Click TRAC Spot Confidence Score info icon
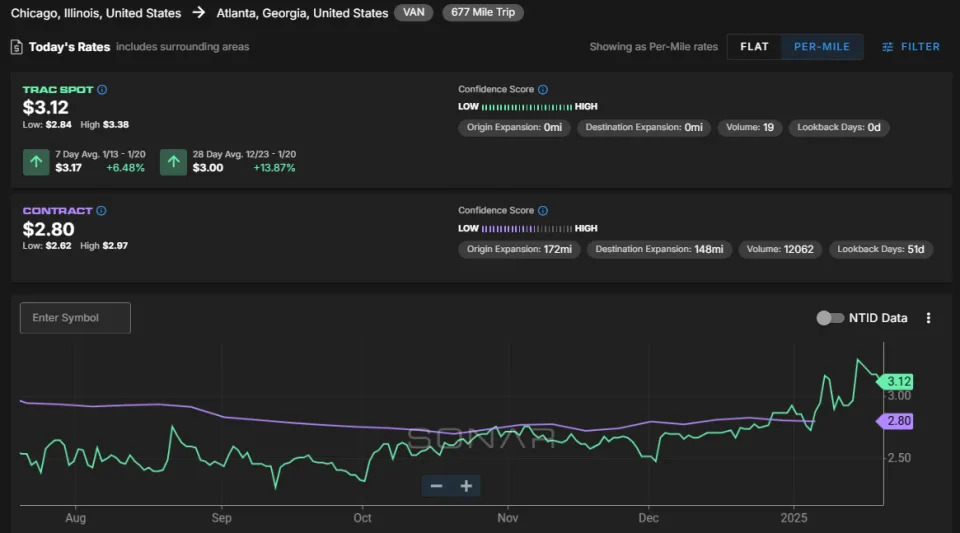The width and height of the screenshot is (960, 533). point(543,89)
